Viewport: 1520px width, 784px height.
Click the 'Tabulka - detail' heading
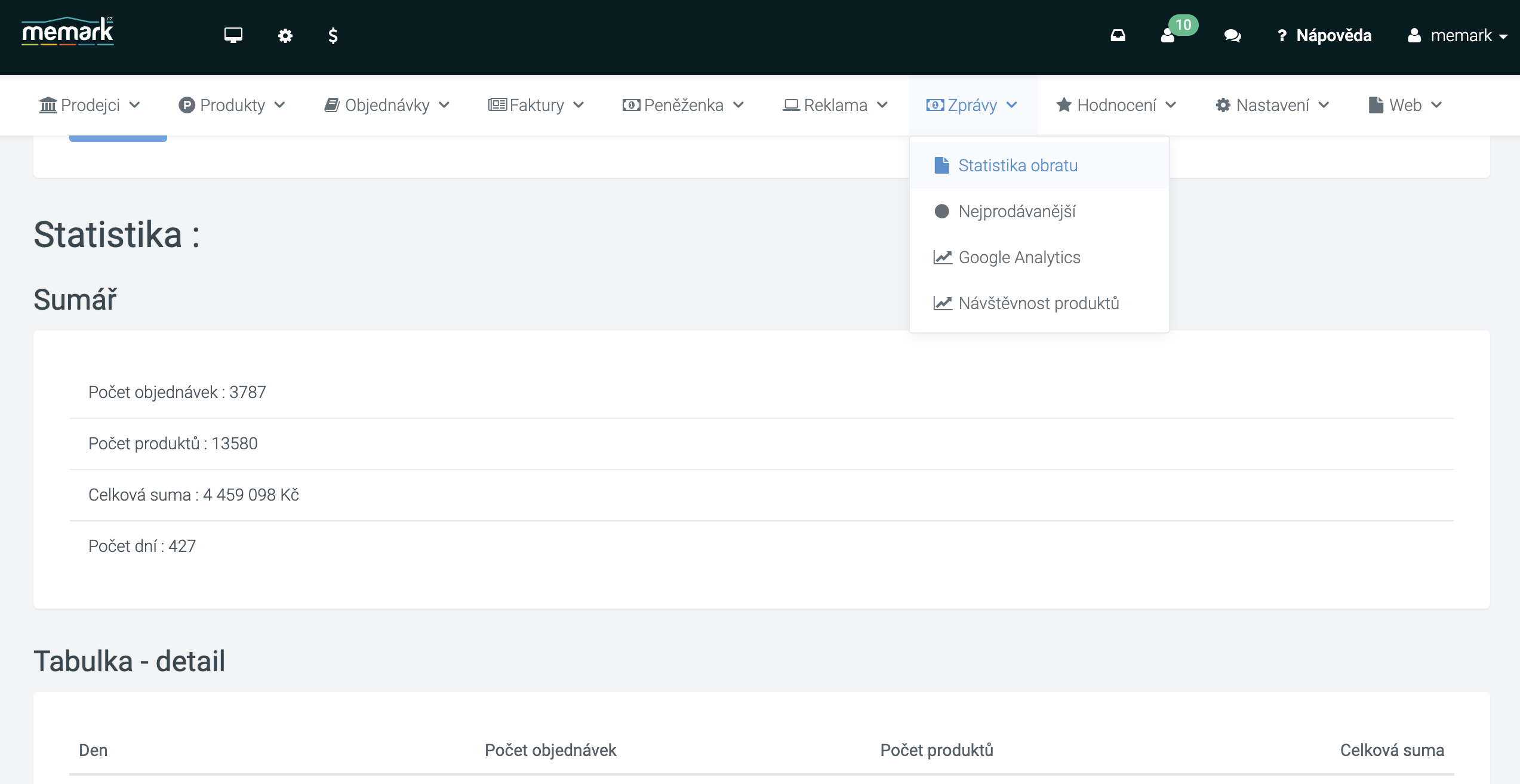pos(130,661)
